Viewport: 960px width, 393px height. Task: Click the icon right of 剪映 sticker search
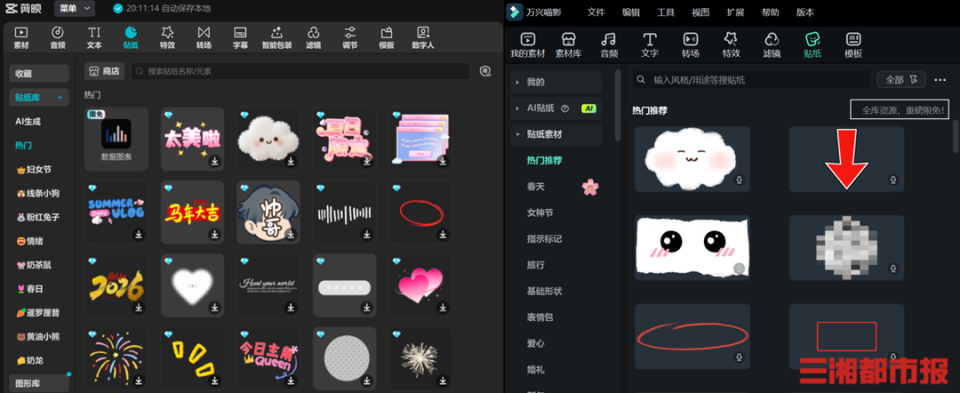pyautogui.click(x=486, y=71)
